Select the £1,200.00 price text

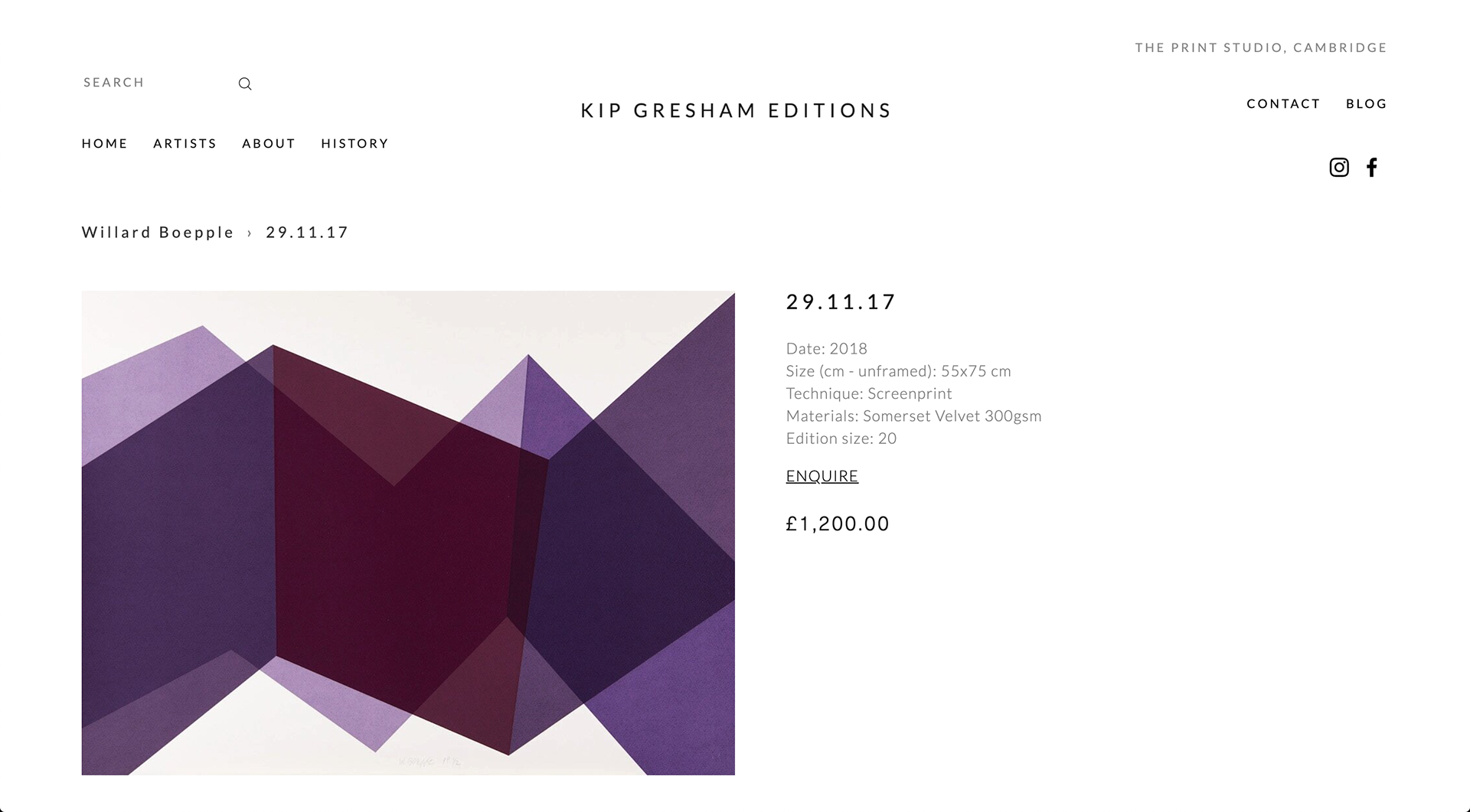tap(837, 524)
